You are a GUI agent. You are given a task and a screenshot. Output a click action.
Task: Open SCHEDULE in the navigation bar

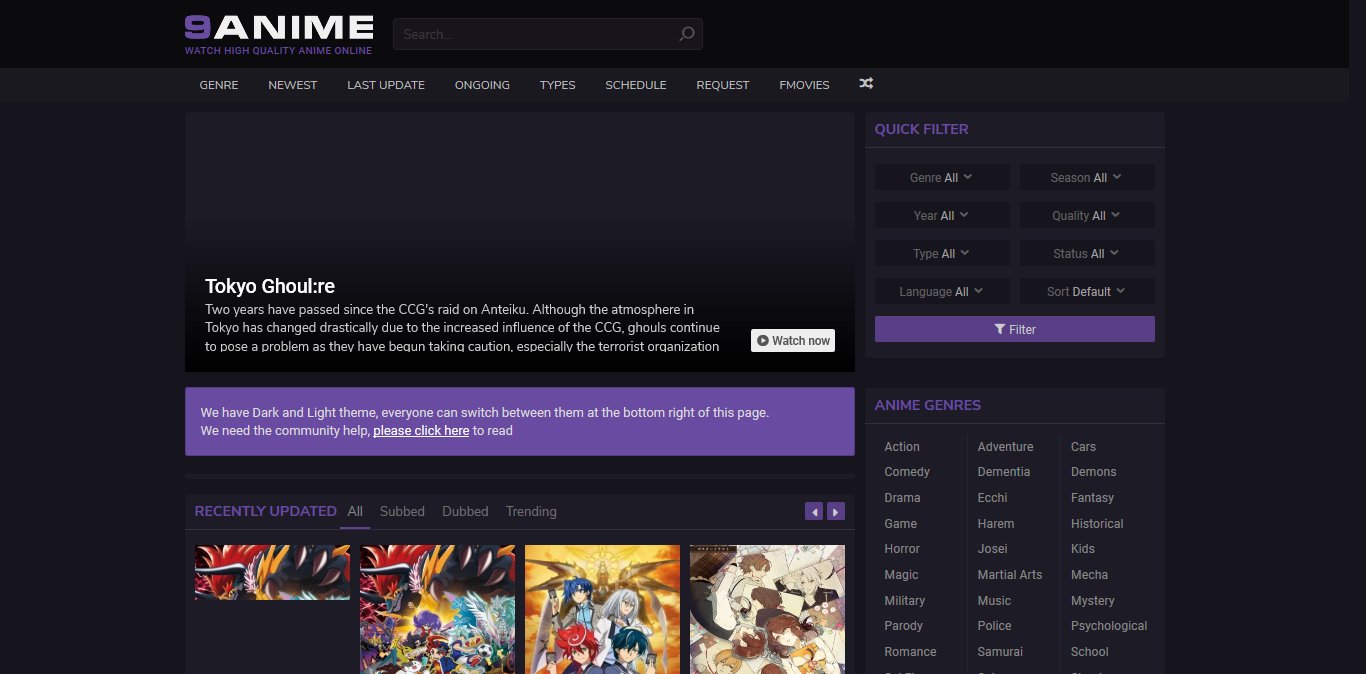pos(636,85)
